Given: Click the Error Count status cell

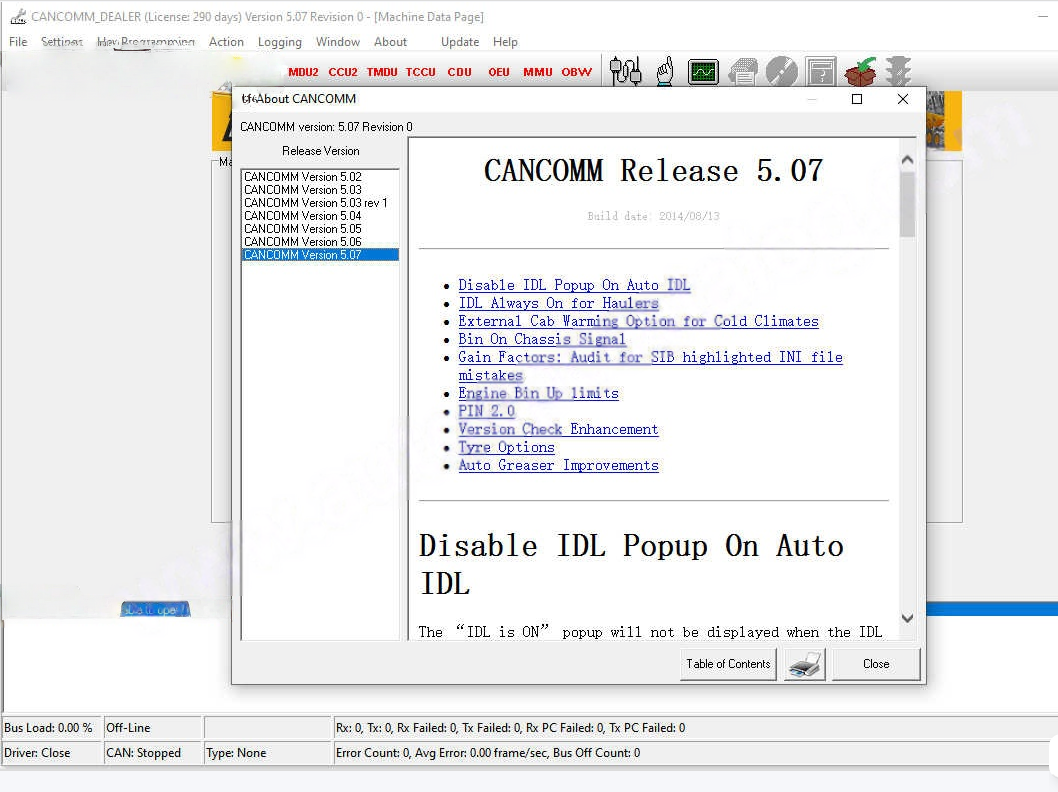Looking at the screenshot, I should click(x=695, y=753).
